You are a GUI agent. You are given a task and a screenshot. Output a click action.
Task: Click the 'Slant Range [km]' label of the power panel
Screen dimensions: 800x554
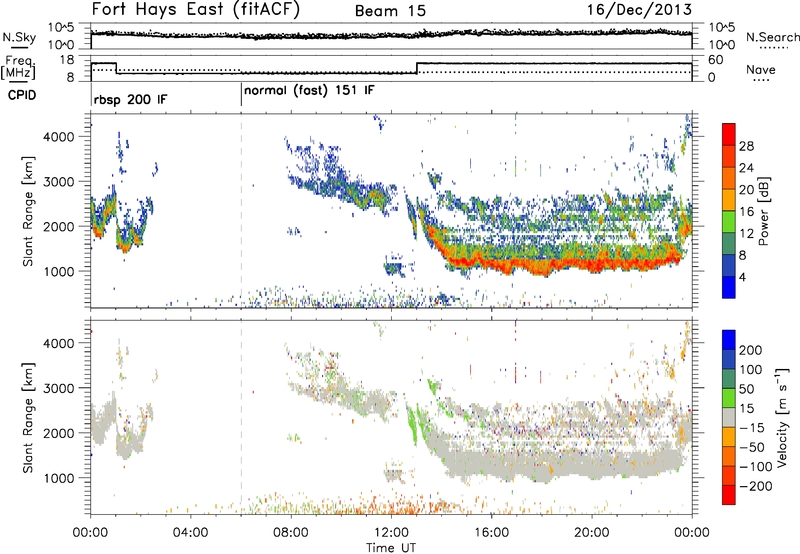[28, 211]
